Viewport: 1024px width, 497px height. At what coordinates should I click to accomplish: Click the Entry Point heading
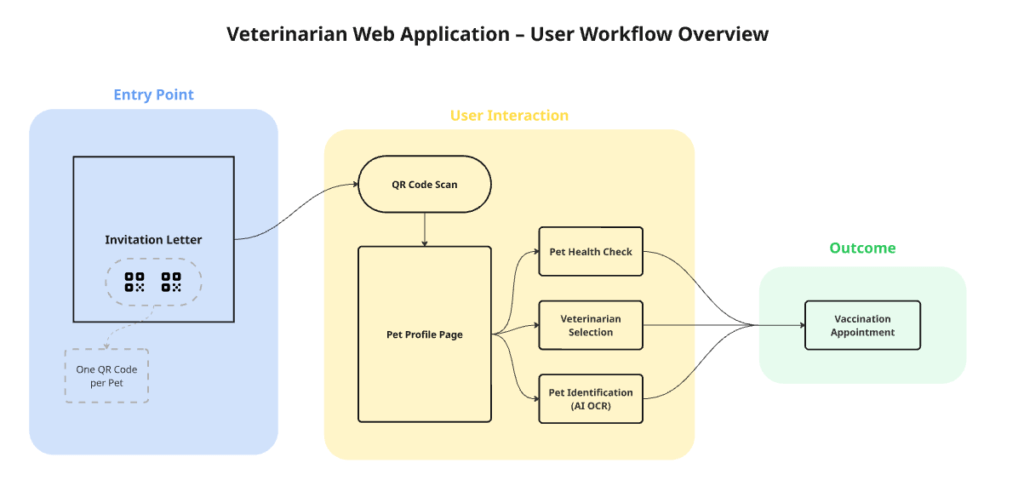click(x=153, y=95)
